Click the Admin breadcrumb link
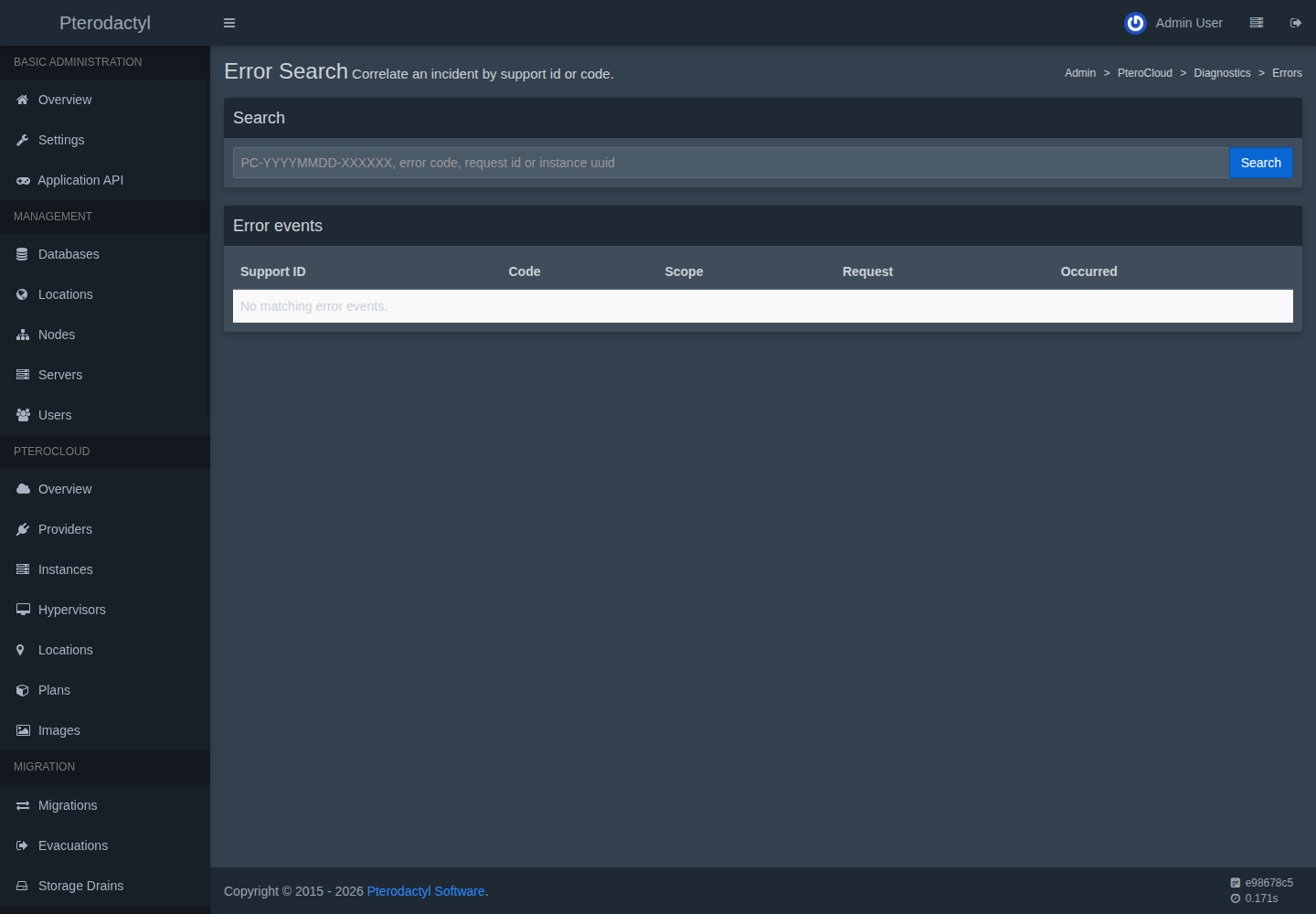Screen dimensions: 1316x914 (x=1080, y=73)
